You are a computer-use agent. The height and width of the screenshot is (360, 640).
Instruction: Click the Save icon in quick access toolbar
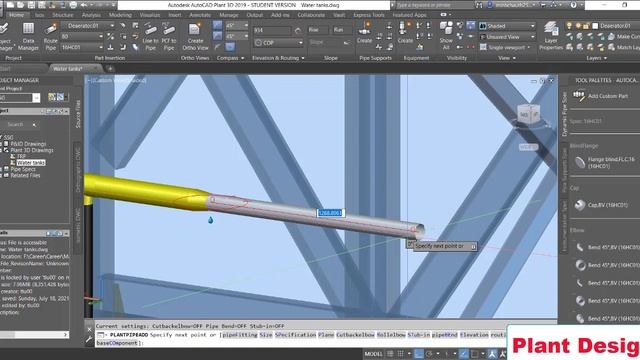31,5
